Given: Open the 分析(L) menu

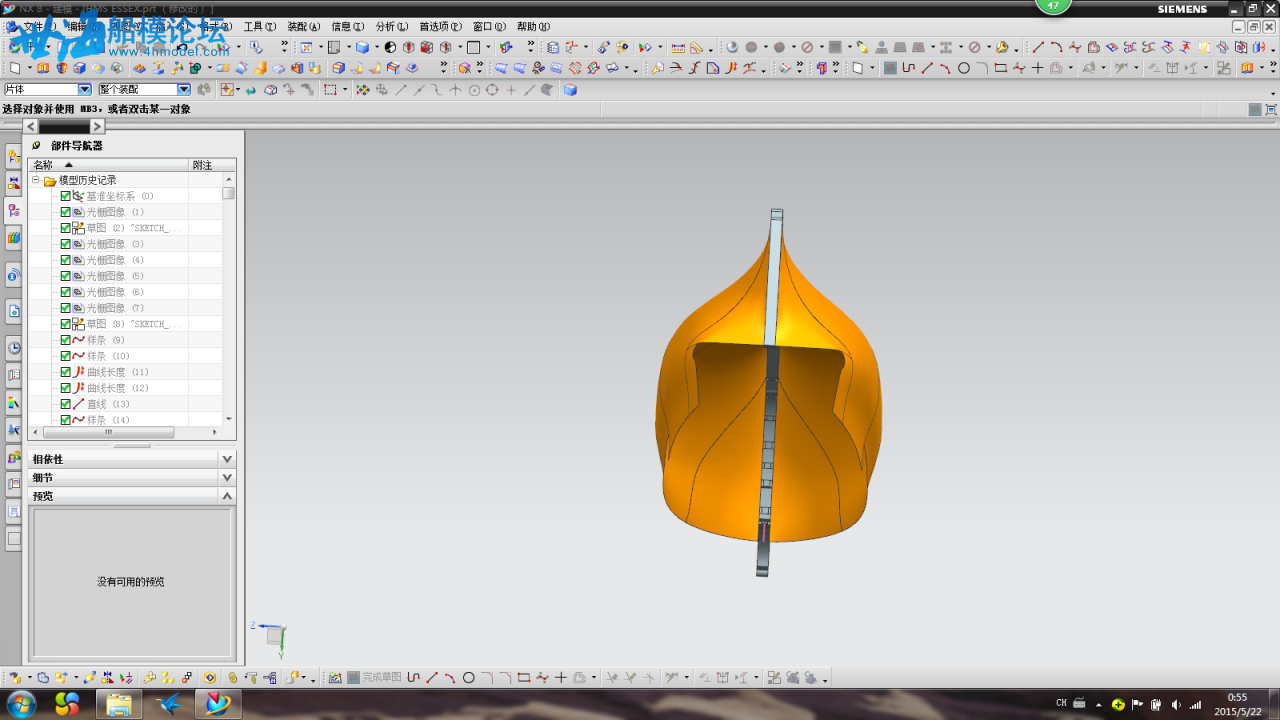Looking at the screenshot, I should point(392,27).
